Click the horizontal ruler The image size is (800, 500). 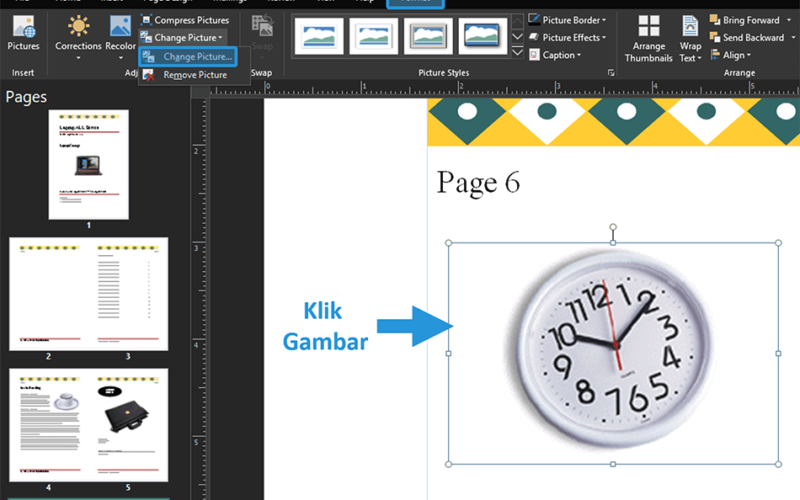pos(505,89)
